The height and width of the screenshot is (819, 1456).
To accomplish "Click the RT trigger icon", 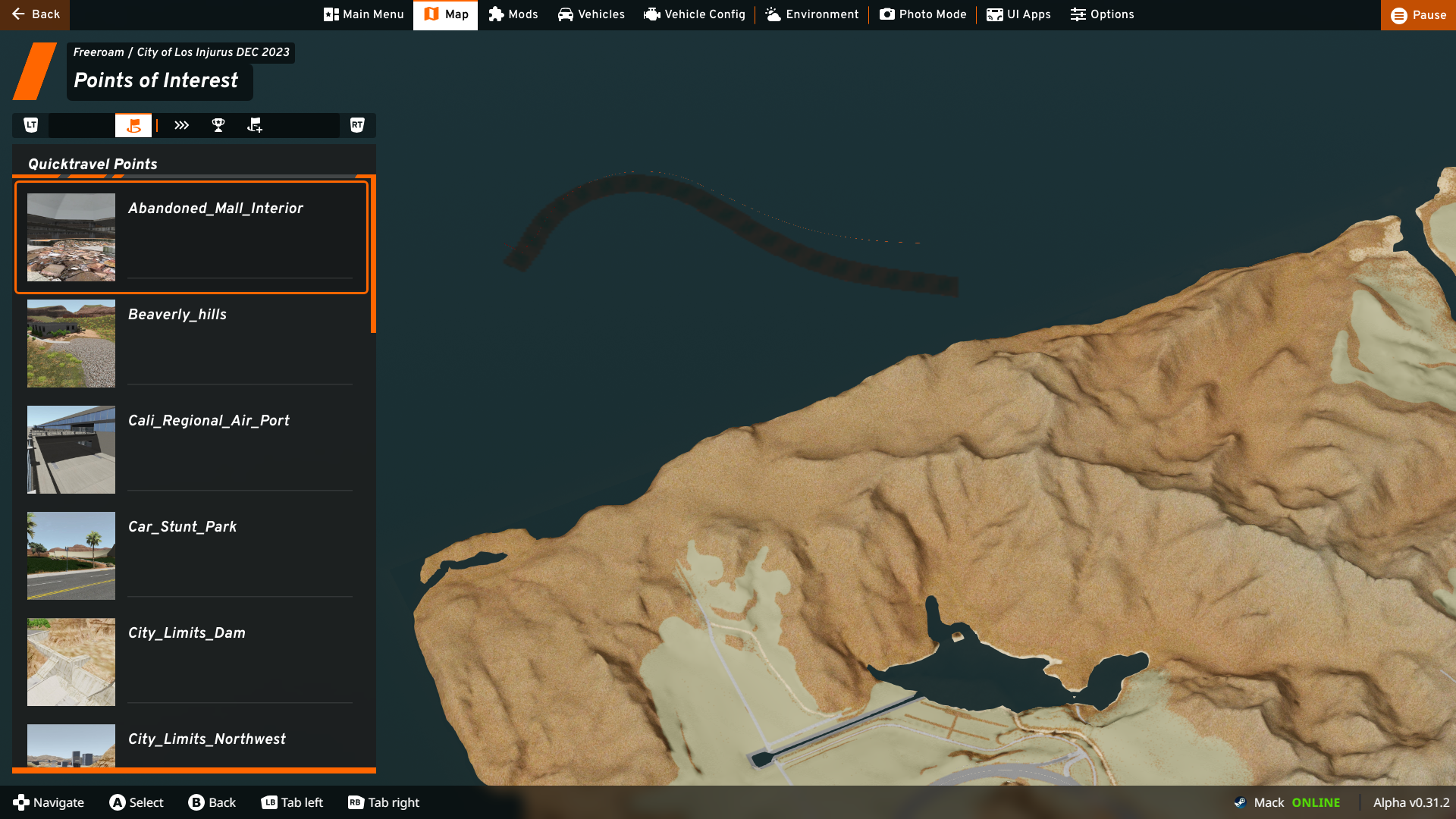I will click(x=357, y=125).
